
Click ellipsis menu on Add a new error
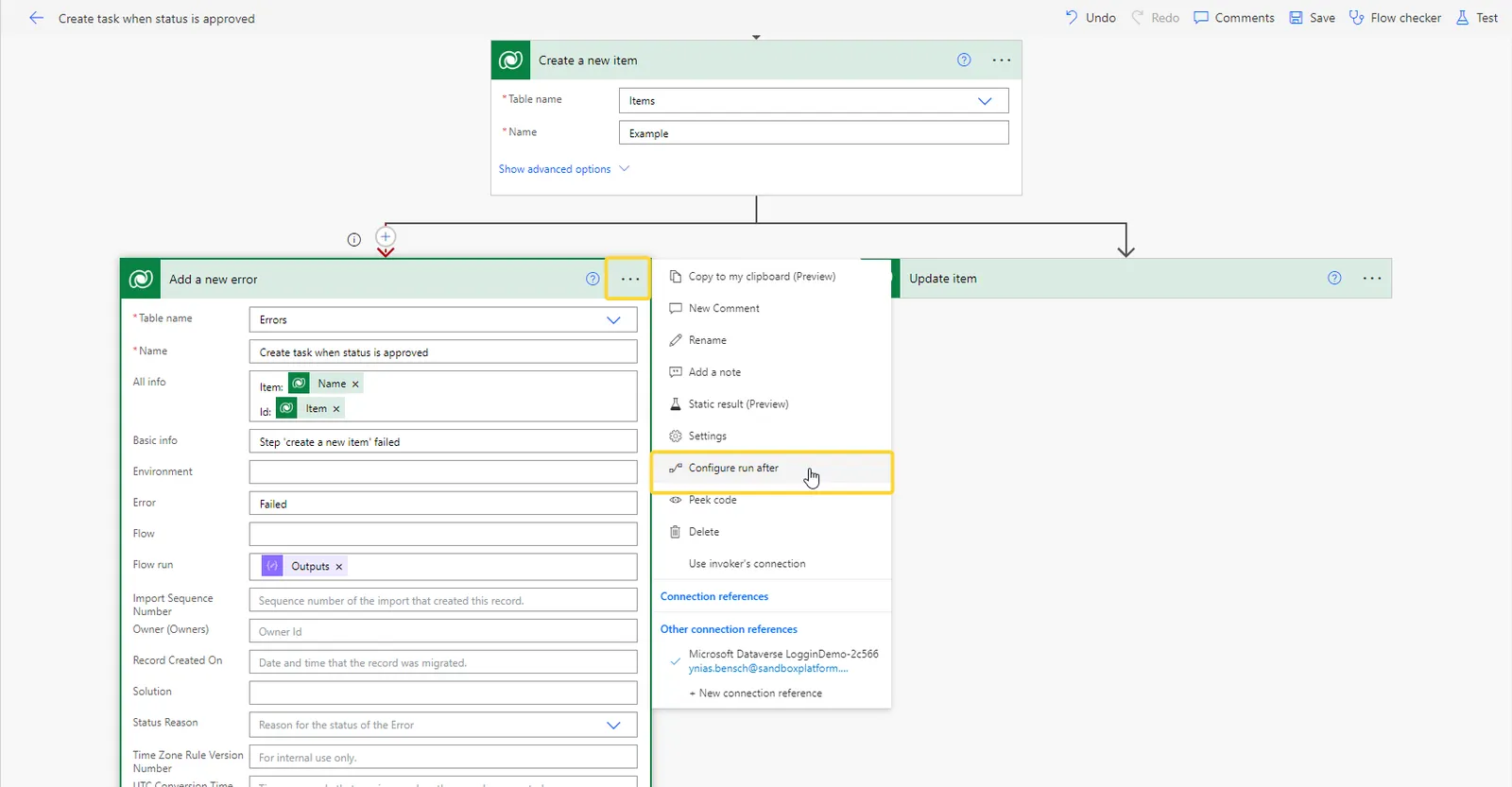629,279
